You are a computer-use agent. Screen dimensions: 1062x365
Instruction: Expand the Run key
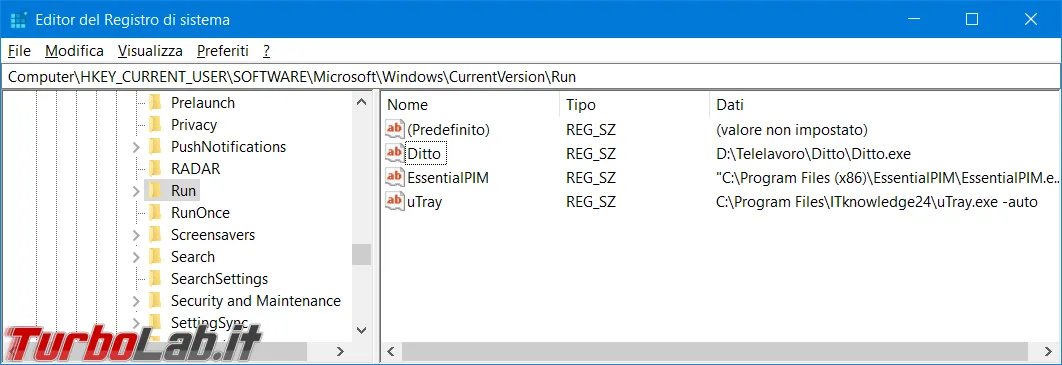point(136,191)
